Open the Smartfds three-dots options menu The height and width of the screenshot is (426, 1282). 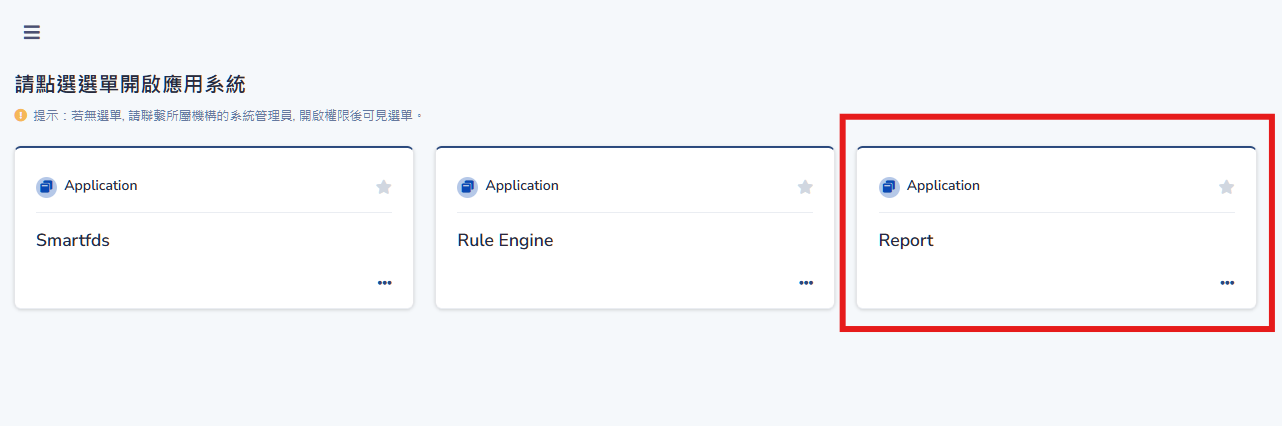click(x=385, y=283)
